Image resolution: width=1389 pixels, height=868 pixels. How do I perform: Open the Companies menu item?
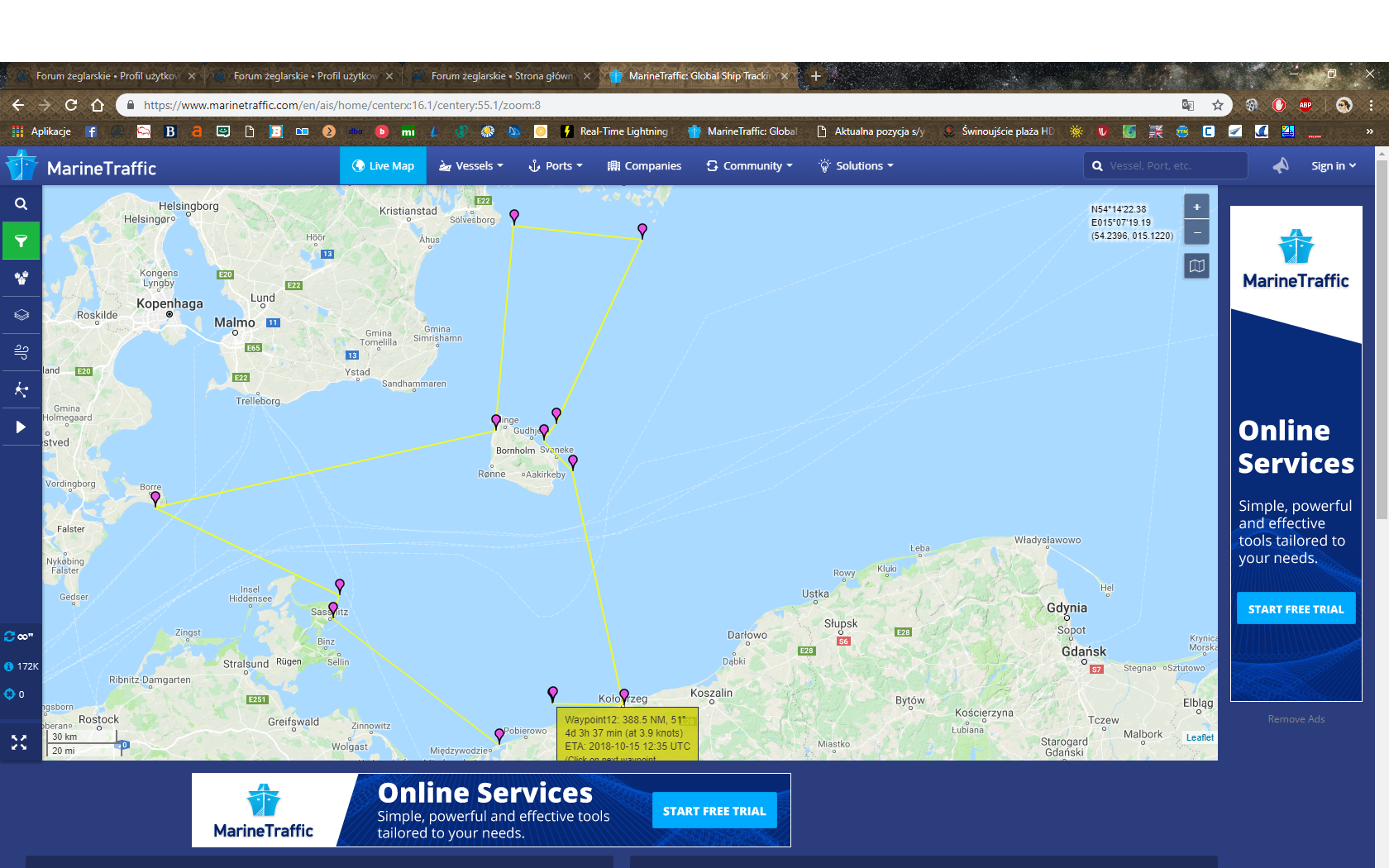[644, 166]
